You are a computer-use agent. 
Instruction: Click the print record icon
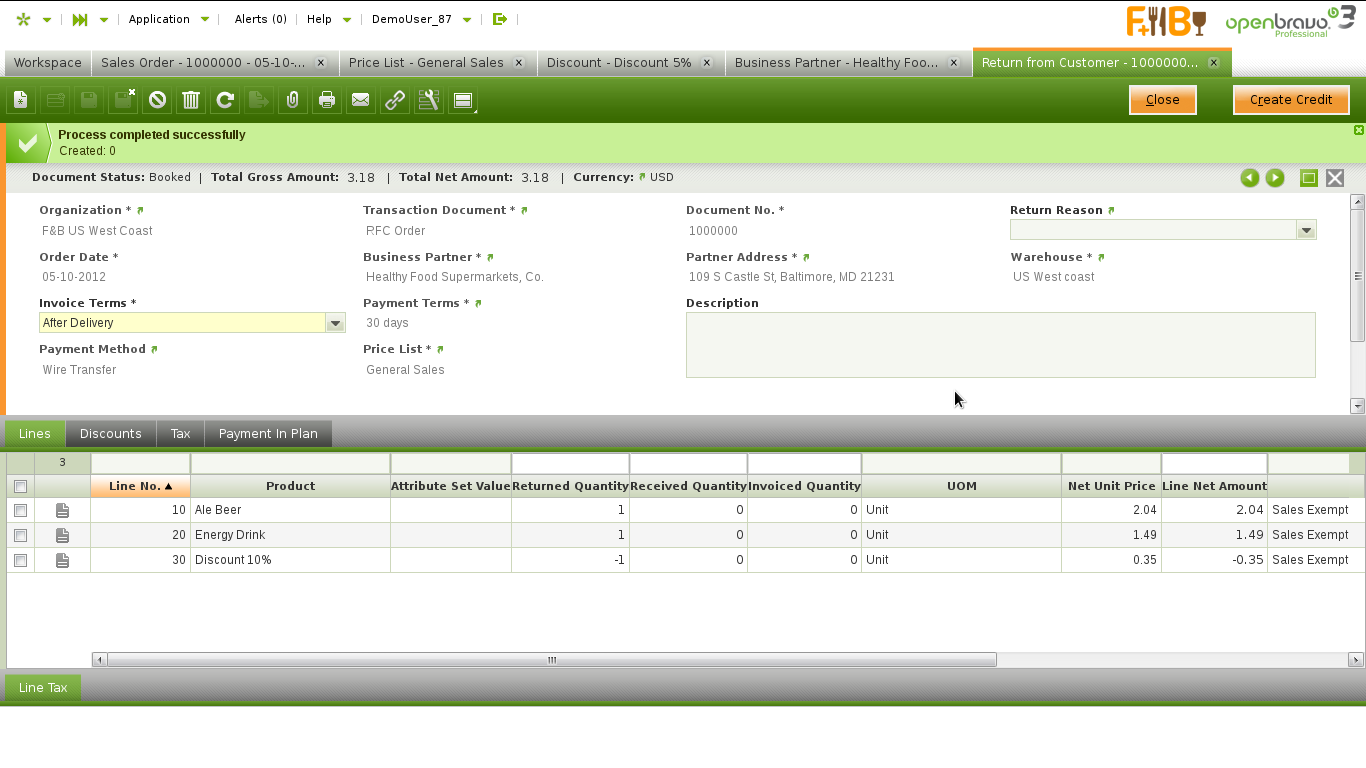point(327,100)
